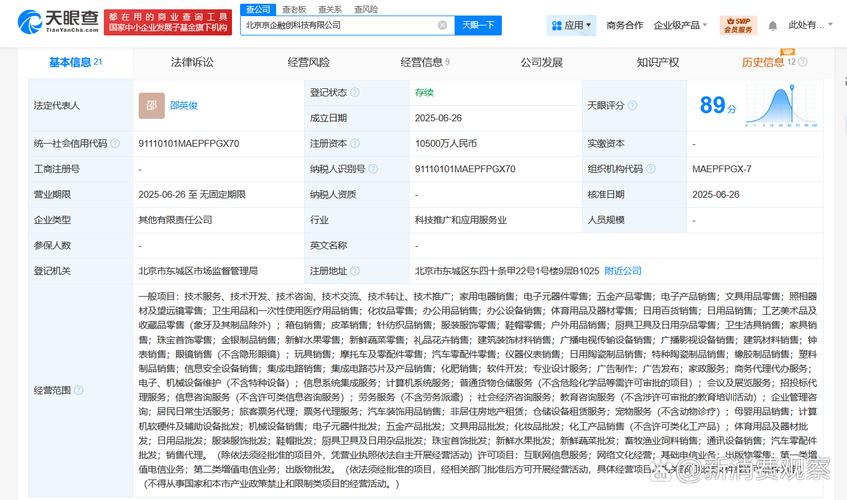This screenshot has height=500, width=847.
Task: Click the red promotional banner
Action: click(167, 22)
